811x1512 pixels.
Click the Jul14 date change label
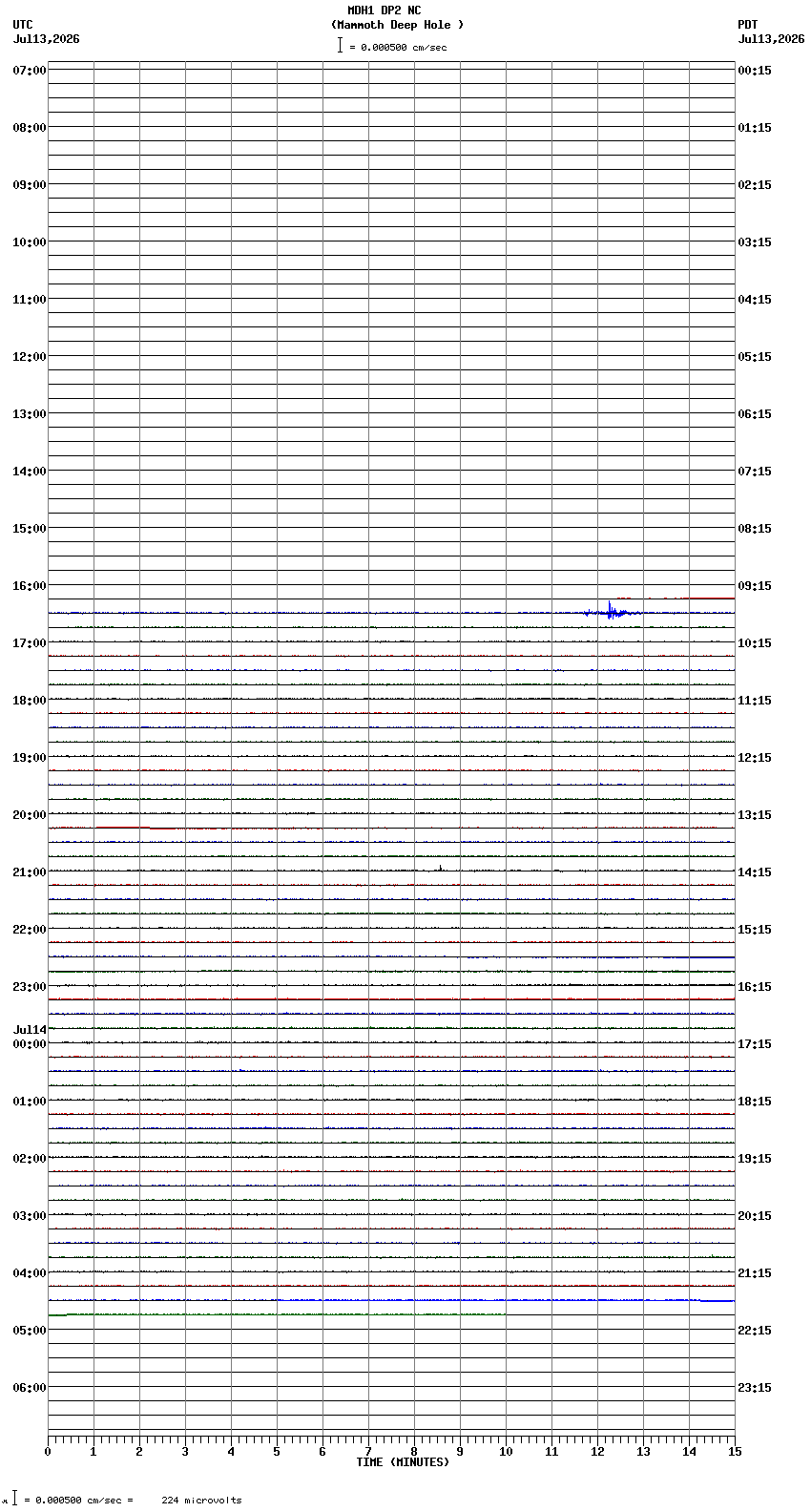30,1030
